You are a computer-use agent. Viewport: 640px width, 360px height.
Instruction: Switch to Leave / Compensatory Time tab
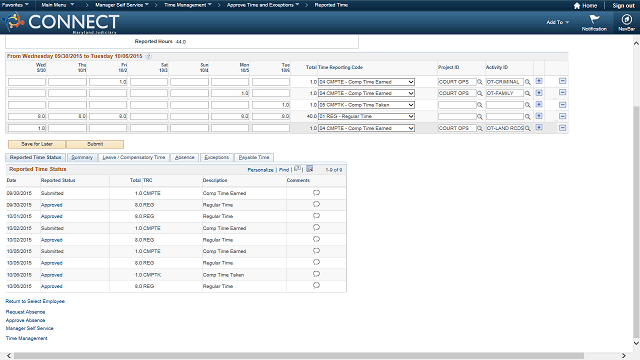133,157
